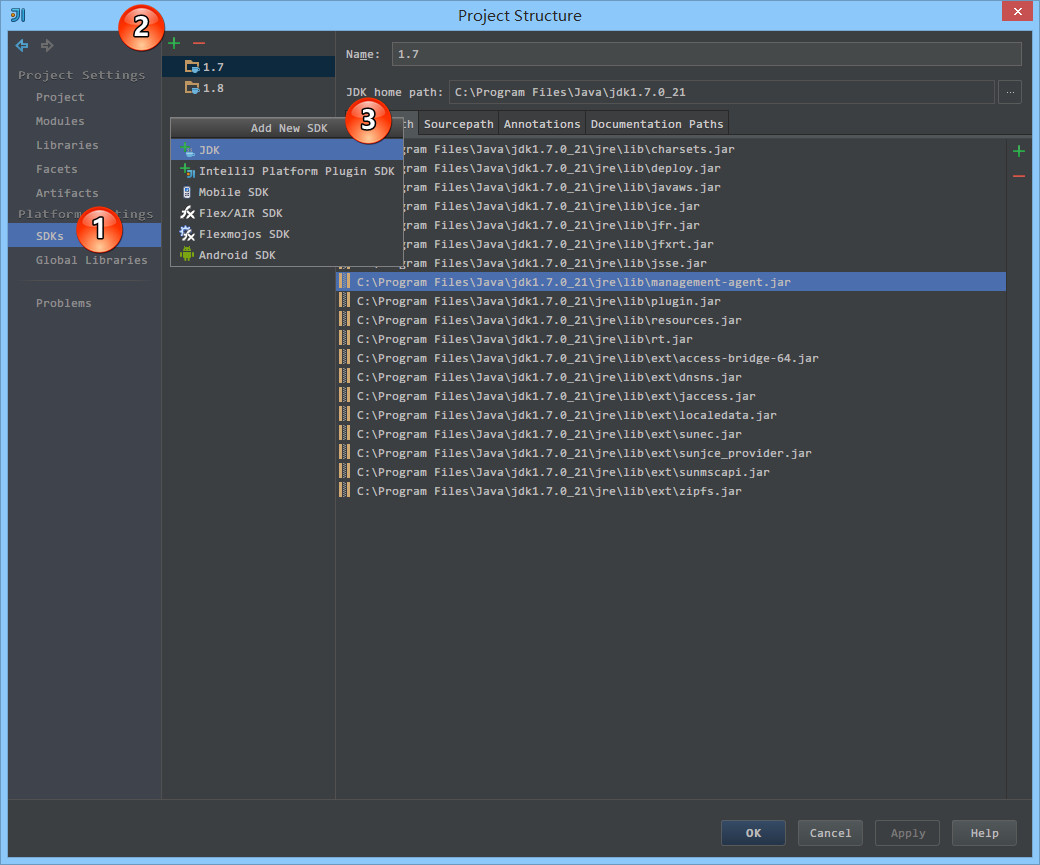Browse for the JDK home path
This screenshot has width=1040, height=865.
(x=1010, y=92)
